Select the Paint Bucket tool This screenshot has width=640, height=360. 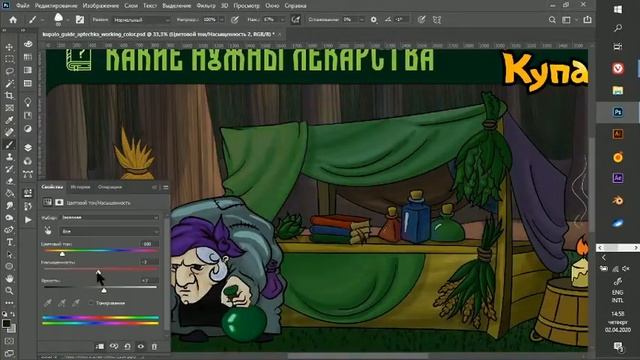coord(9,193)
